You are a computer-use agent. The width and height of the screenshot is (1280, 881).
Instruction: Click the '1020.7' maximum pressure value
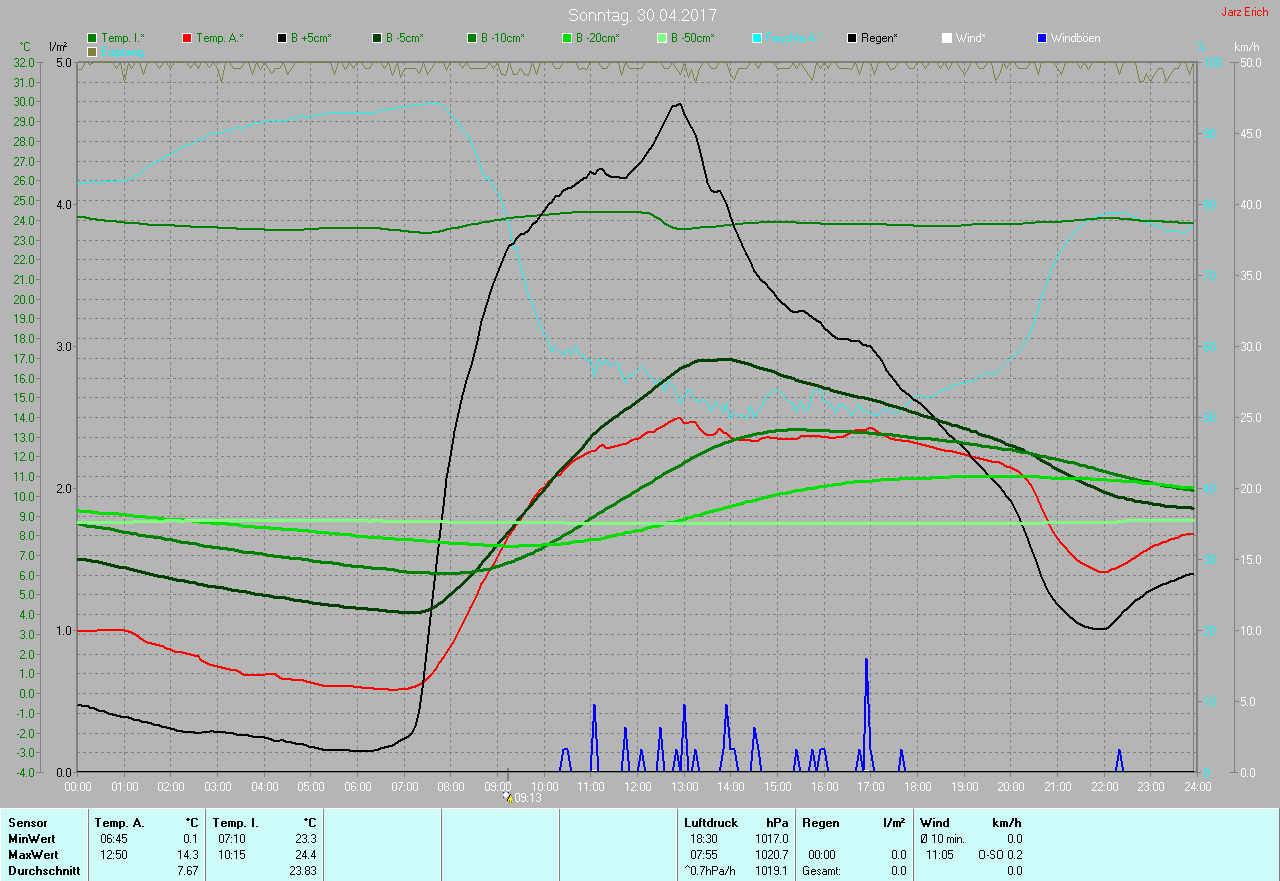coord(771,855)
